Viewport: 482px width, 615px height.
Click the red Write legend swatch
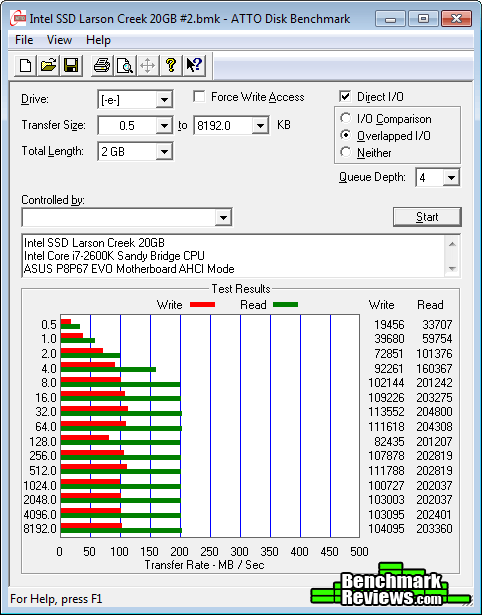coord(202,304)
